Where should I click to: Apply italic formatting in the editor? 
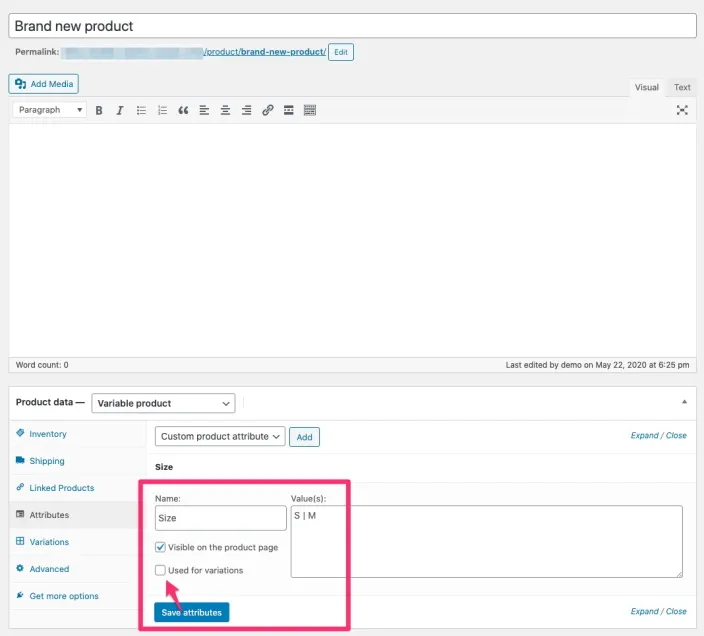click(120, 110)
